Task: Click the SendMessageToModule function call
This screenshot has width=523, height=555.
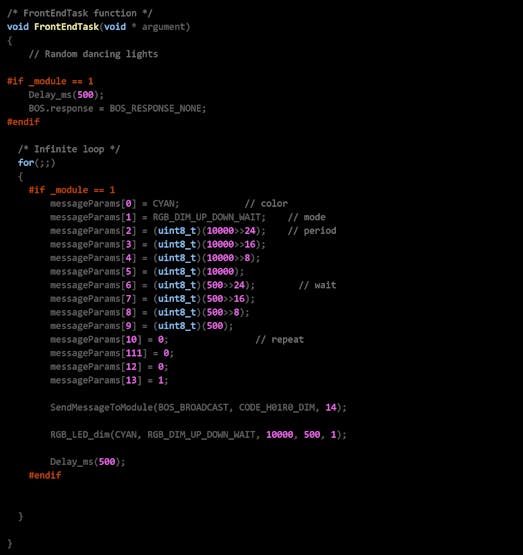Action: tap(198, 408)
